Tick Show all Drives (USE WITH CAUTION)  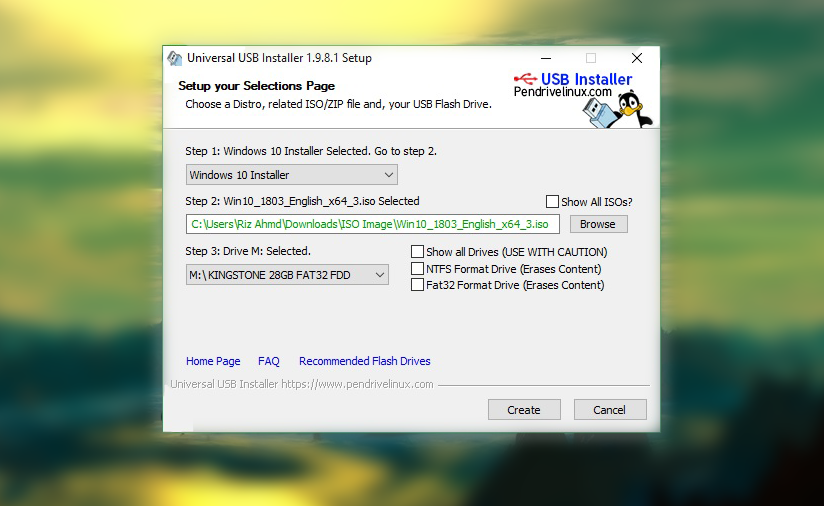[x=417, y=252]
